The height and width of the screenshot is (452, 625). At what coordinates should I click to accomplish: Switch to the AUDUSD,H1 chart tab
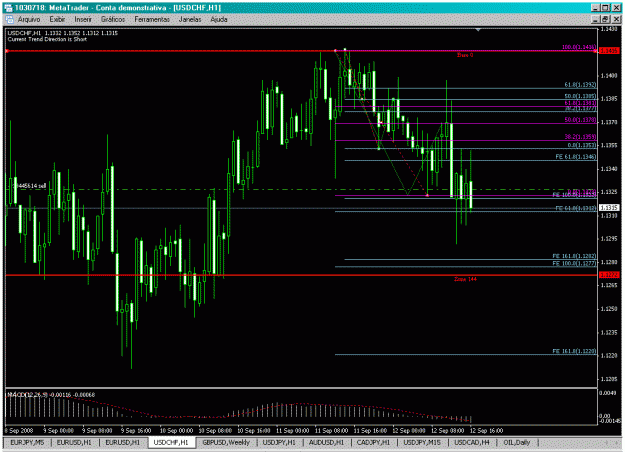click(326, 442)
